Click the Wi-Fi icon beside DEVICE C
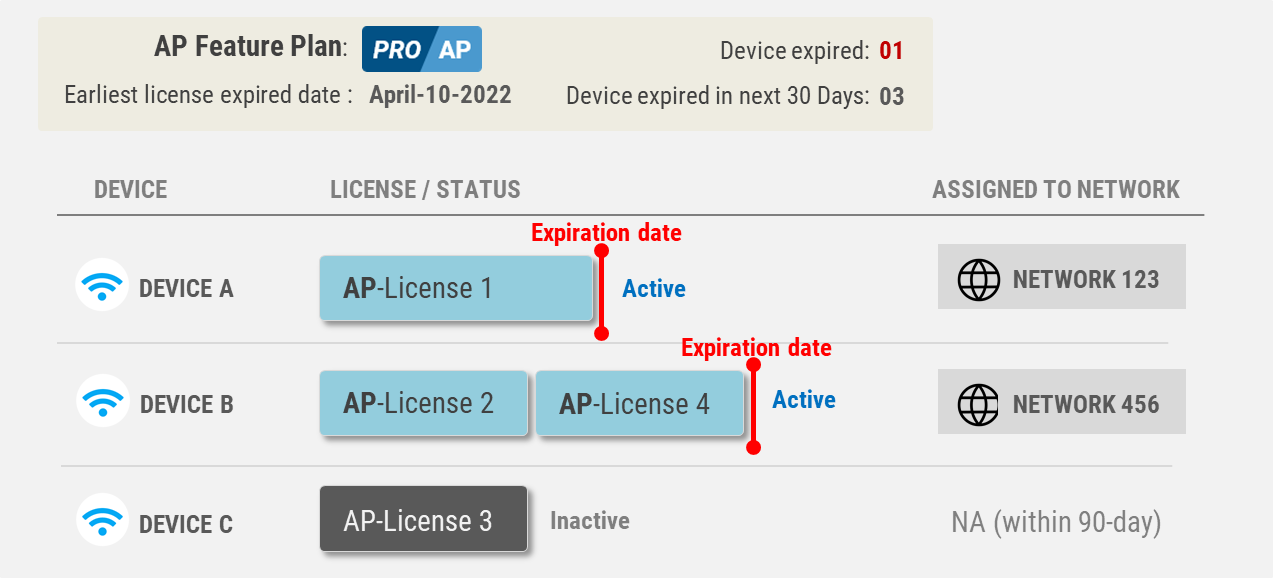Screen dimensions: 1273x578 [x=102, y=520]
